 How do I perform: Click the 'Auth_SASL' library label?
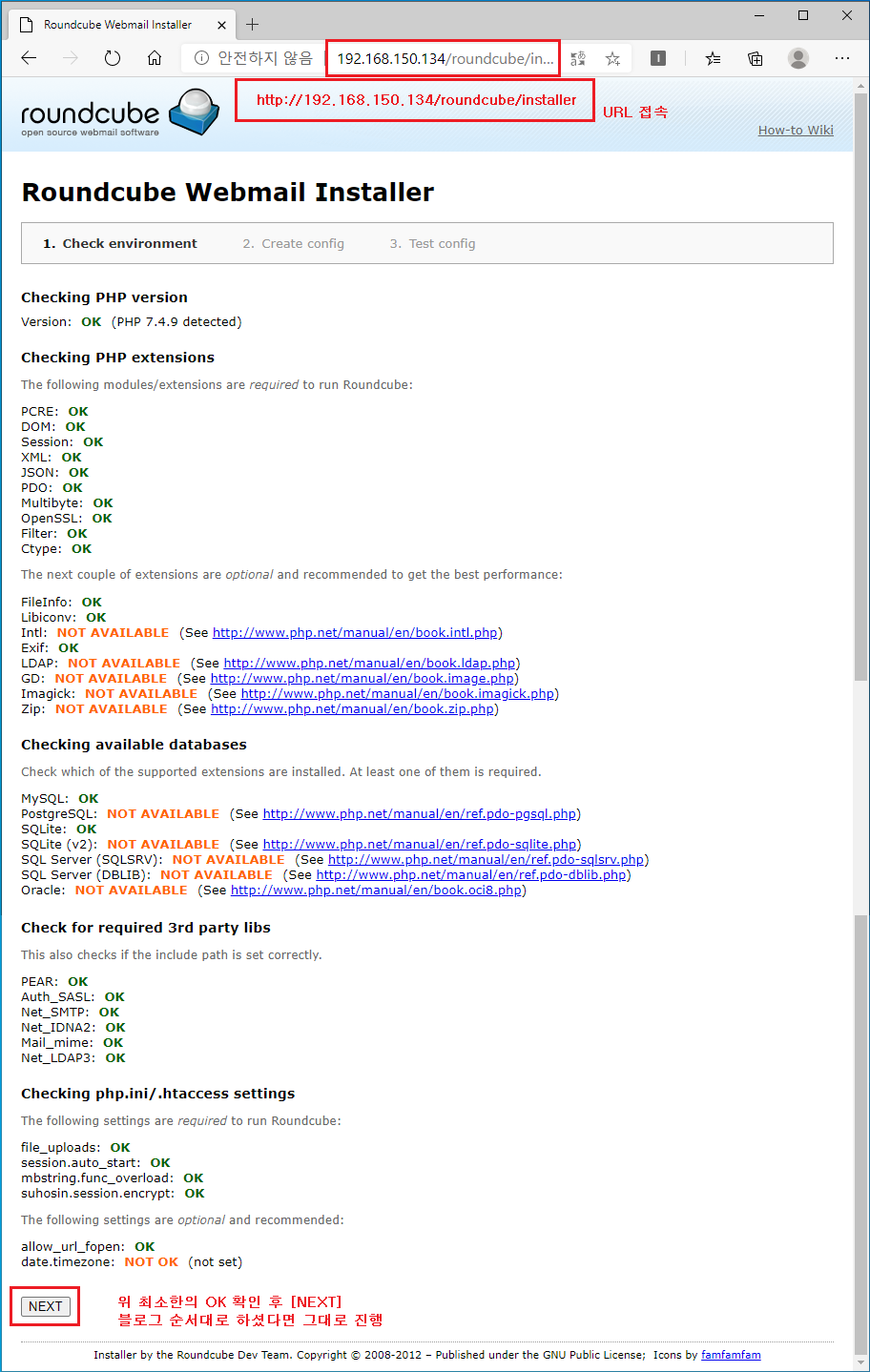point(56,996)
